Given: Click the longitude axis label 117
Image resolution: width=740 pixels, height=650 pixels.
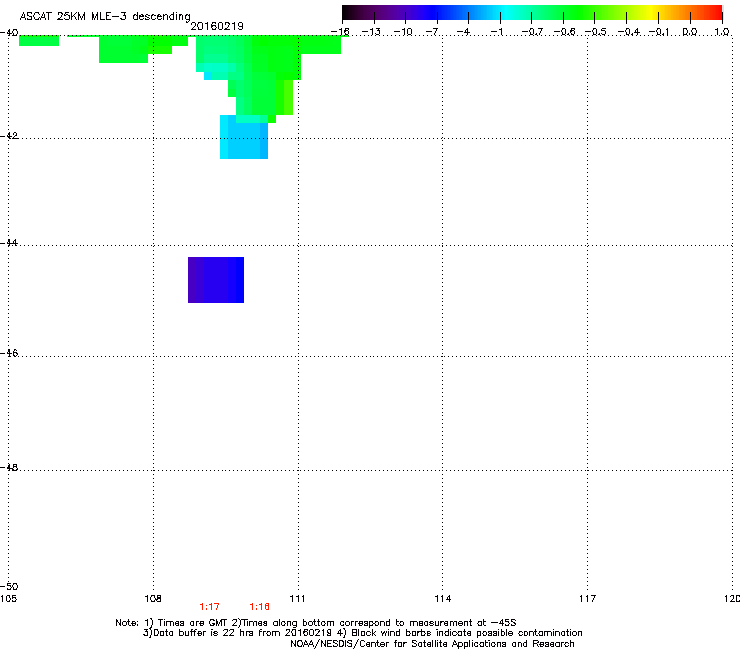Looking at the screenshot, I should click(x=587, y=599).
